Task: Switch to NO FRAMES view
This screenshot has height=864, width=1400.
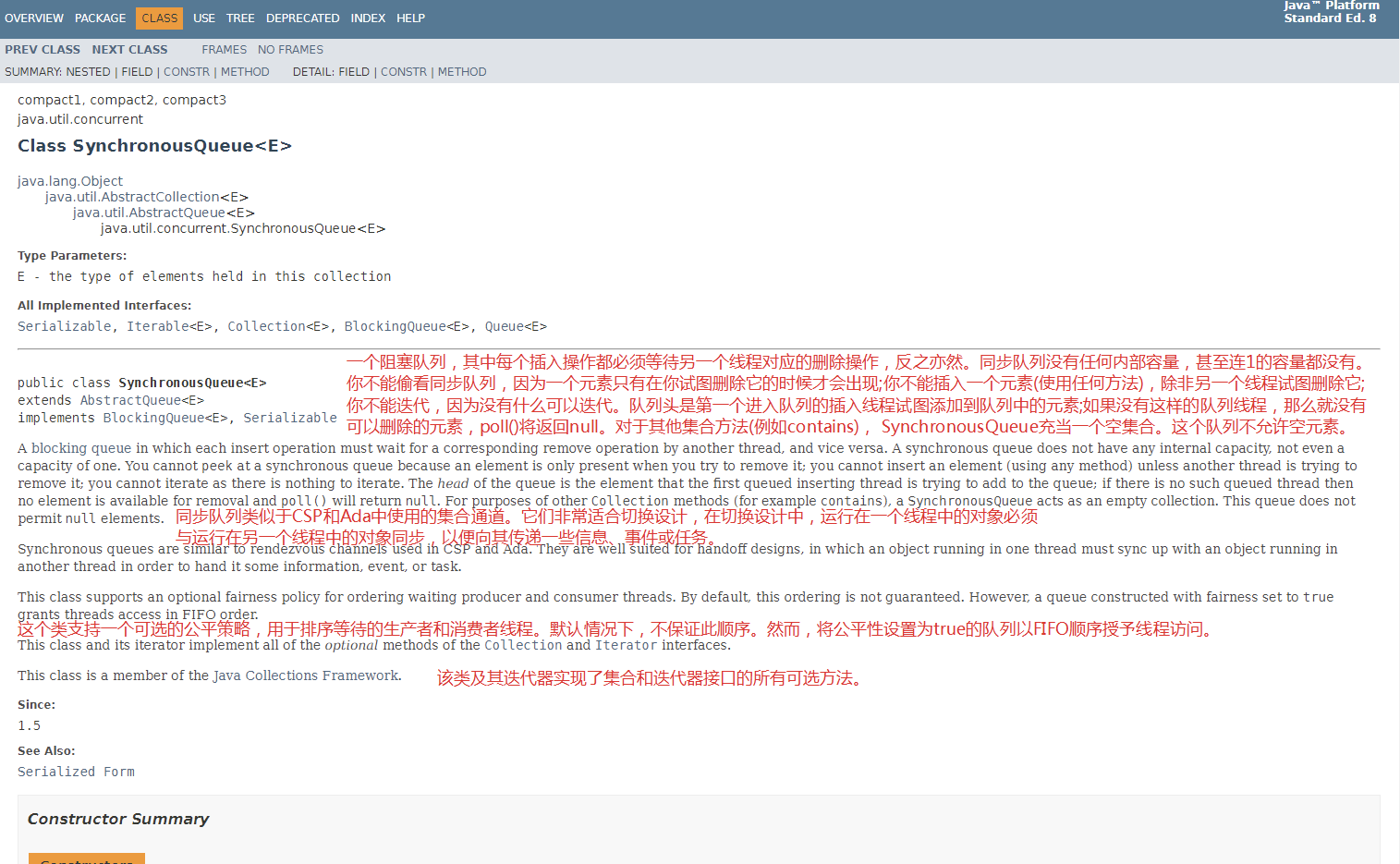Action: click(x=291, y=50)
